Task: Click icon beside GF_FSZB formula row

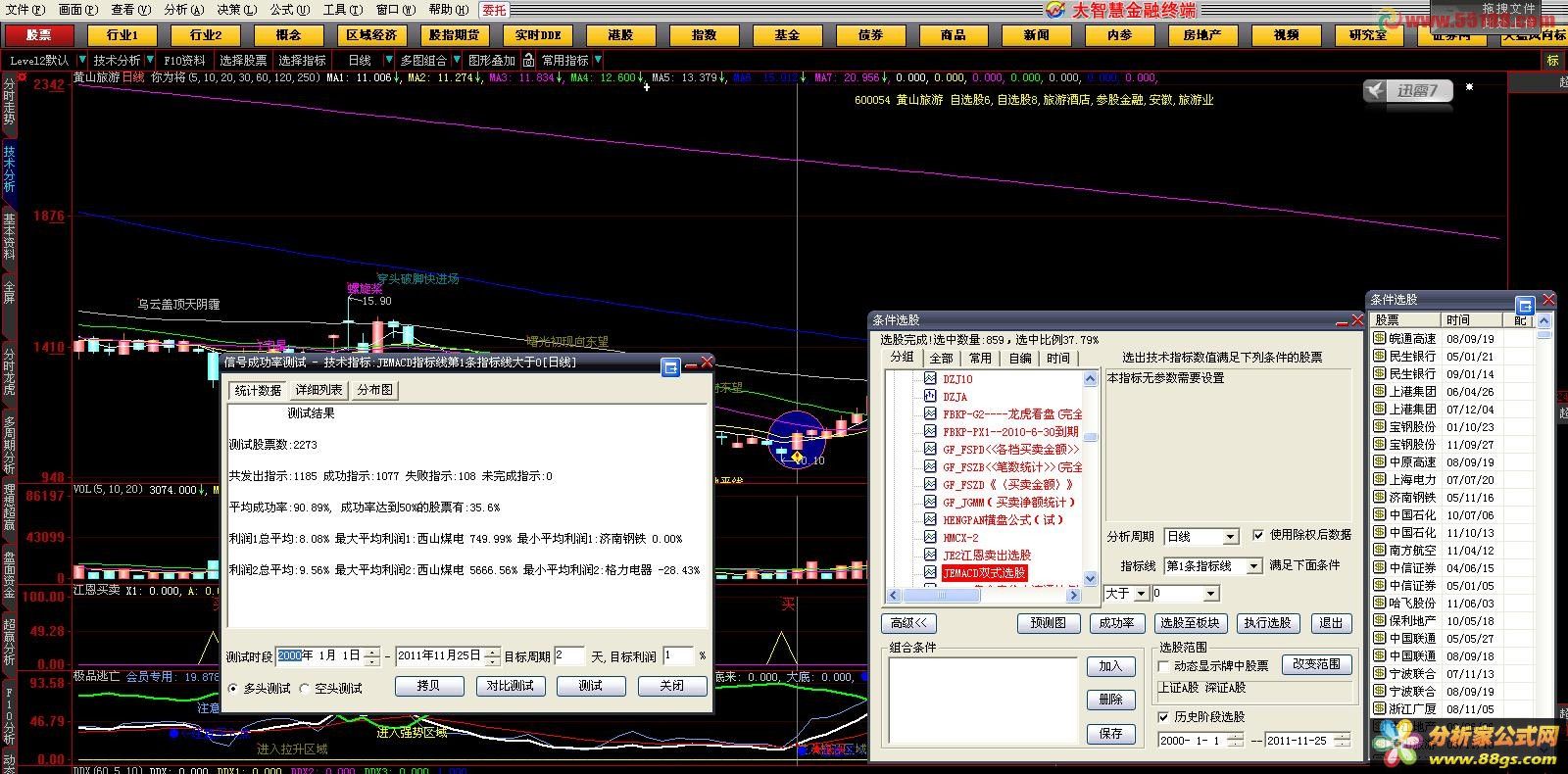Action: 931,466
